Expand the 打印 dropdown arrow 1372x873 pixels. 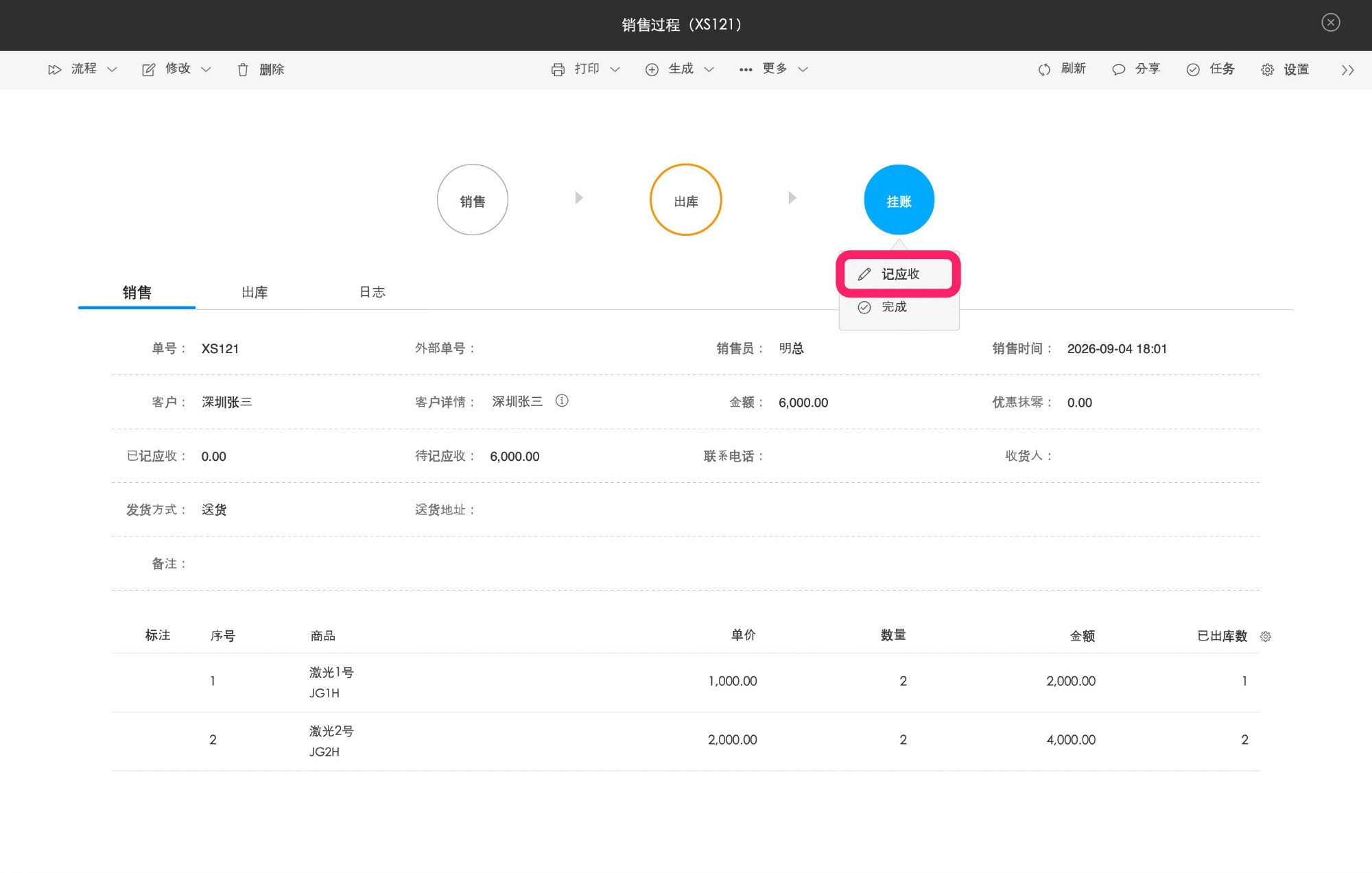tap(615, 69)
